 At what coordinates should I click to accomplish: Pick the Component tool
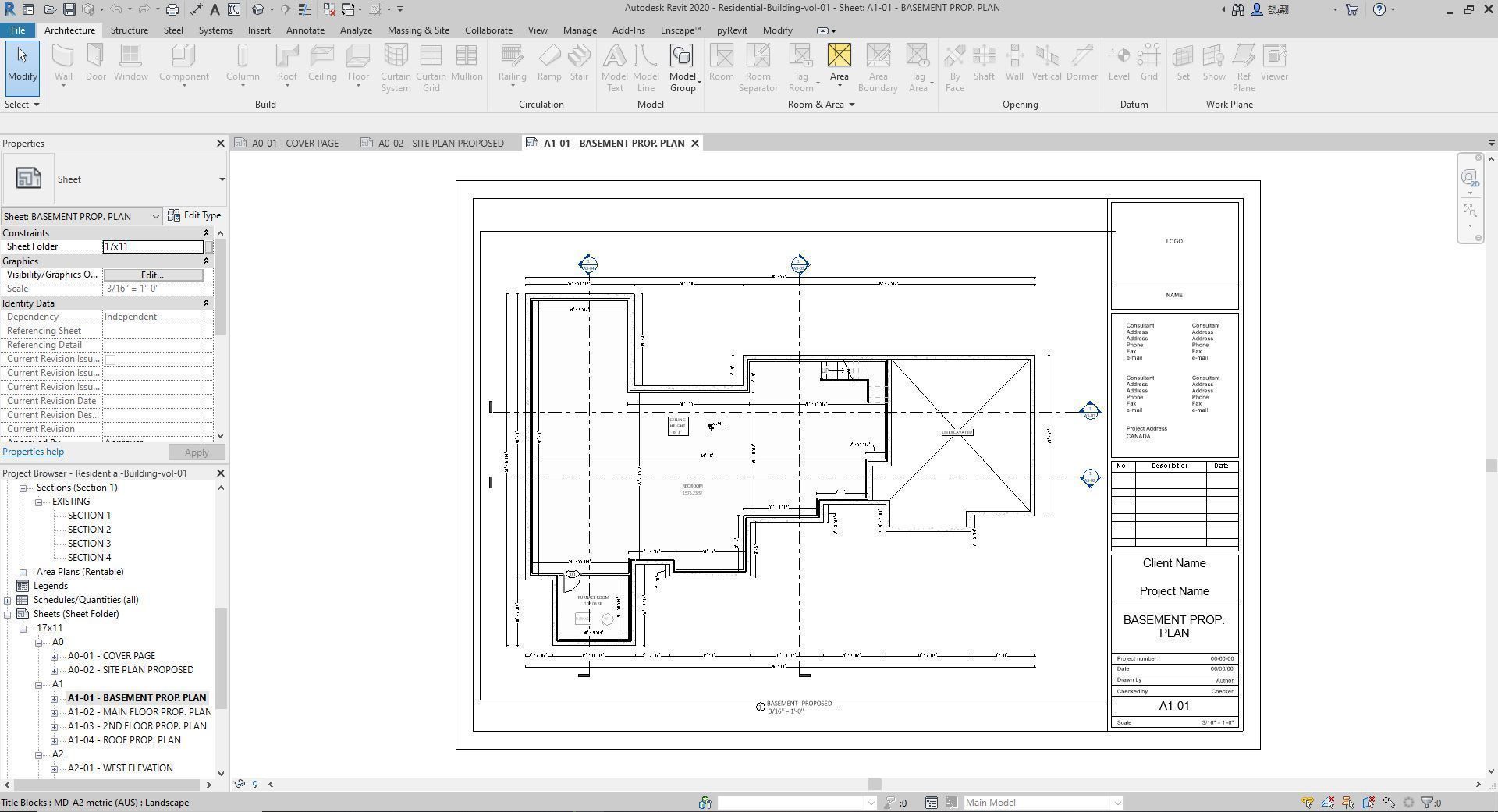tap(183, 63)
